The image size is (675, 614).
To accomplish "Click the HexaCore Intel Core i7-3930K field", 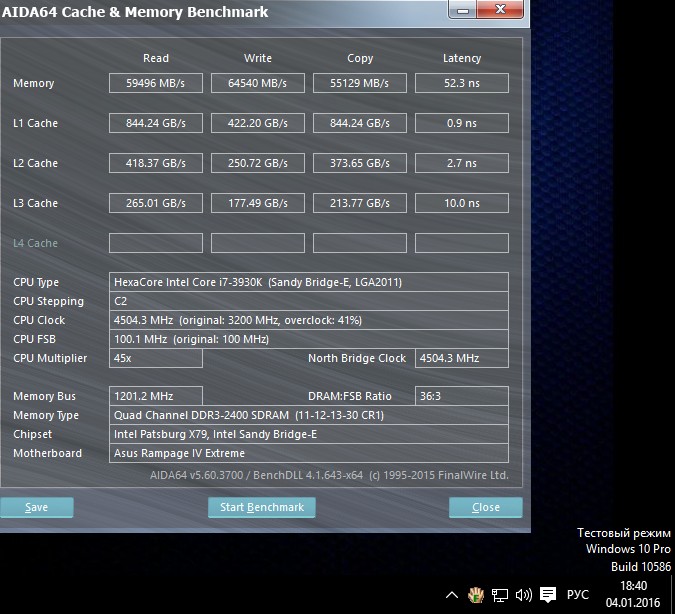I will coord(309,282).
